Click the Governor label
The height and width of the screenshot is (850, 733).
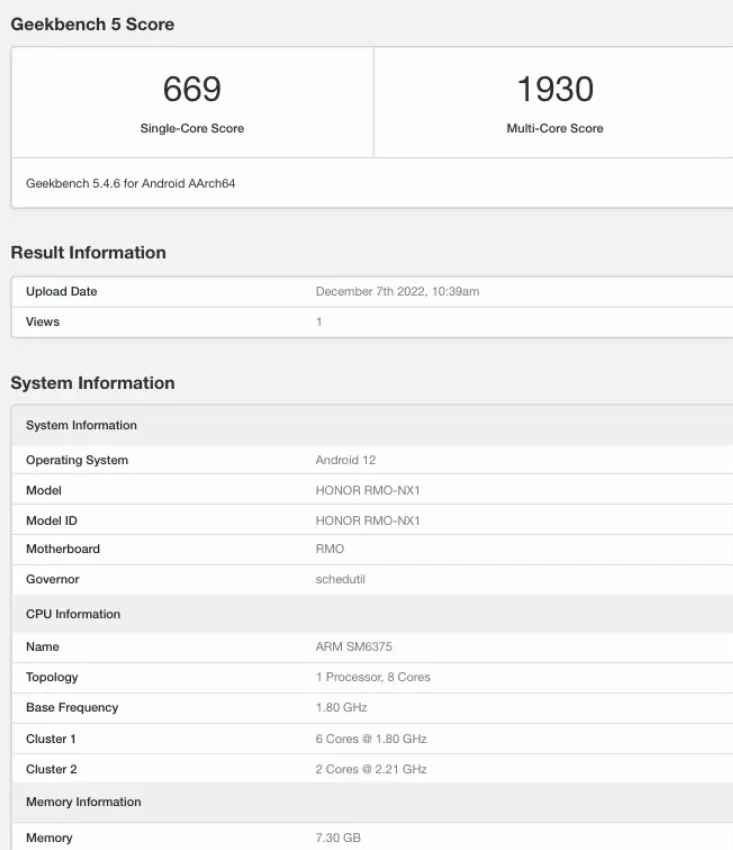pos(53,579)
